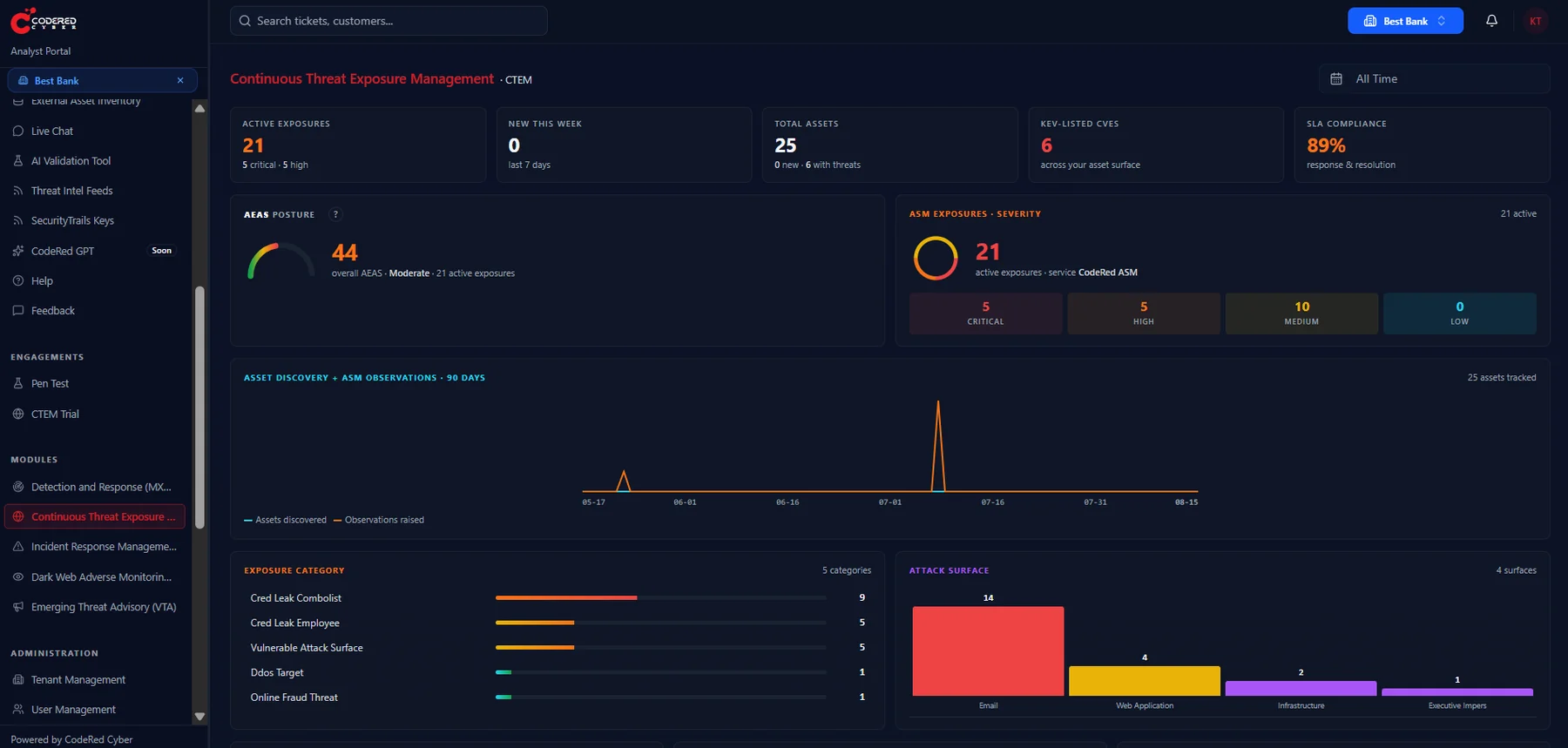Click the Emerging Threat Advisory megaphone icon

click(18, 607)
